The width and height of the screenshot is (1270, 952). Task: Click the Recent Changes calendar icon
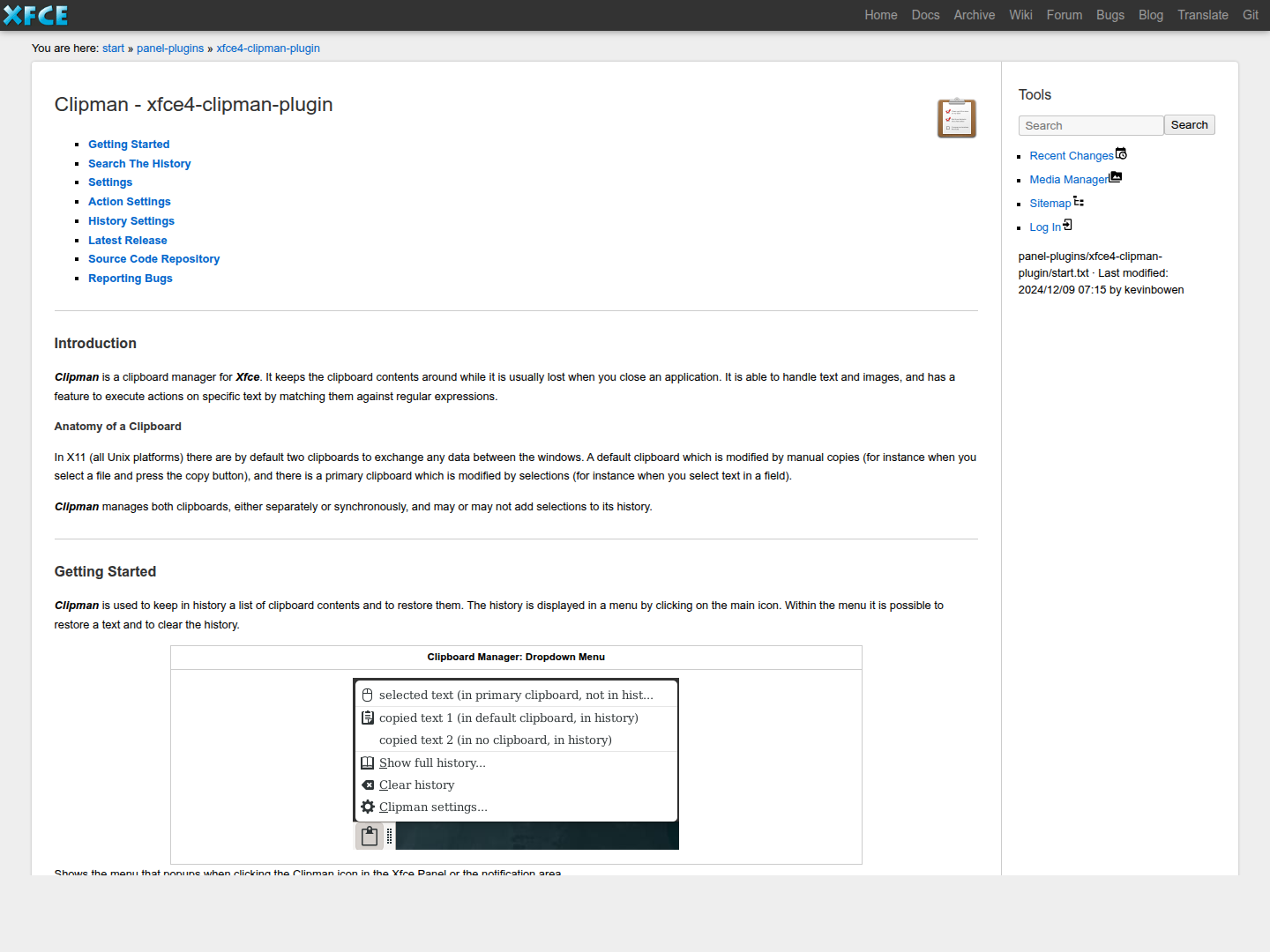click(x=1121, y=153)
